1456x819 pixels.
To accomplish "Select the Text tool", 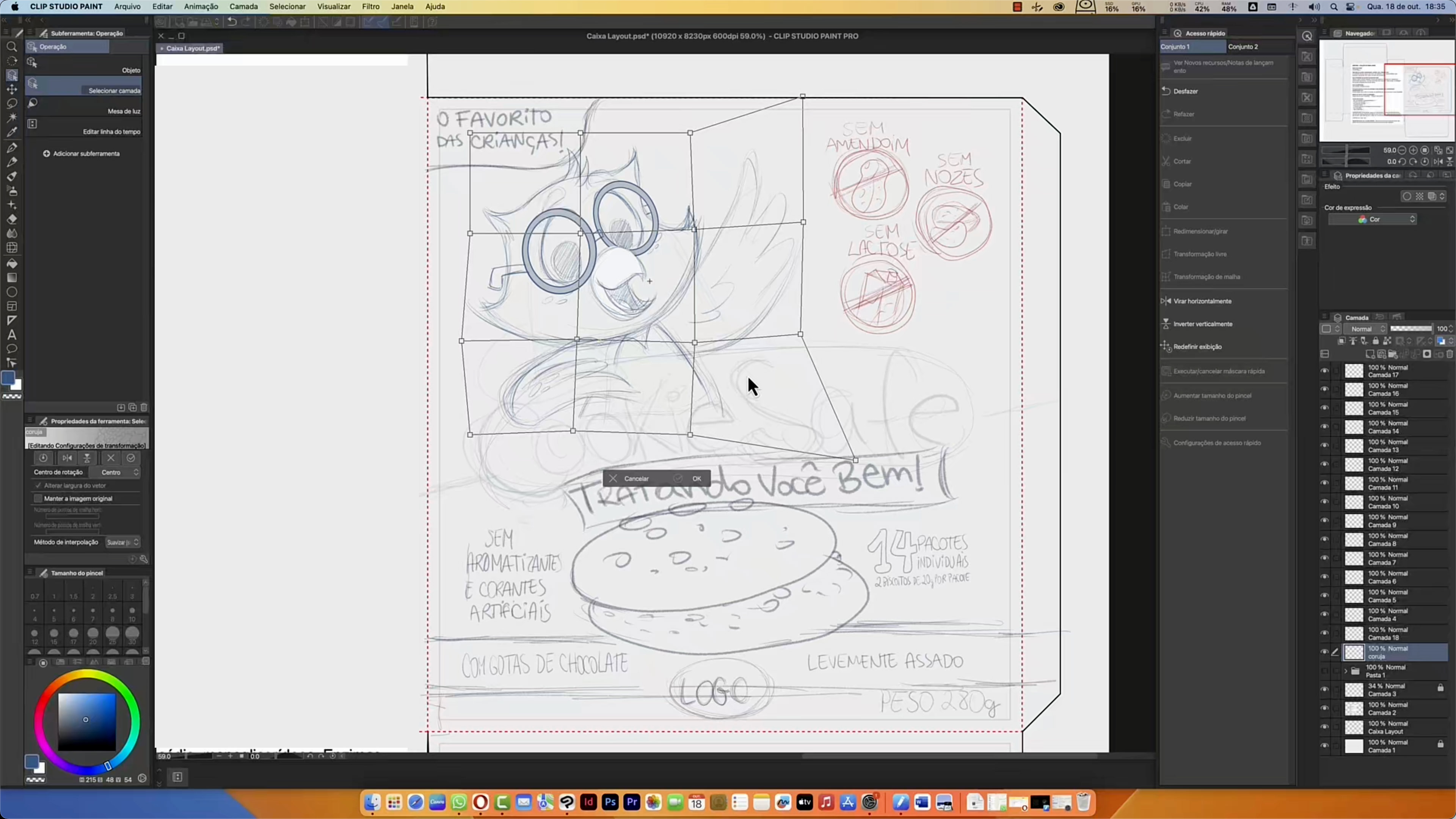I will (x=11, y=334).
